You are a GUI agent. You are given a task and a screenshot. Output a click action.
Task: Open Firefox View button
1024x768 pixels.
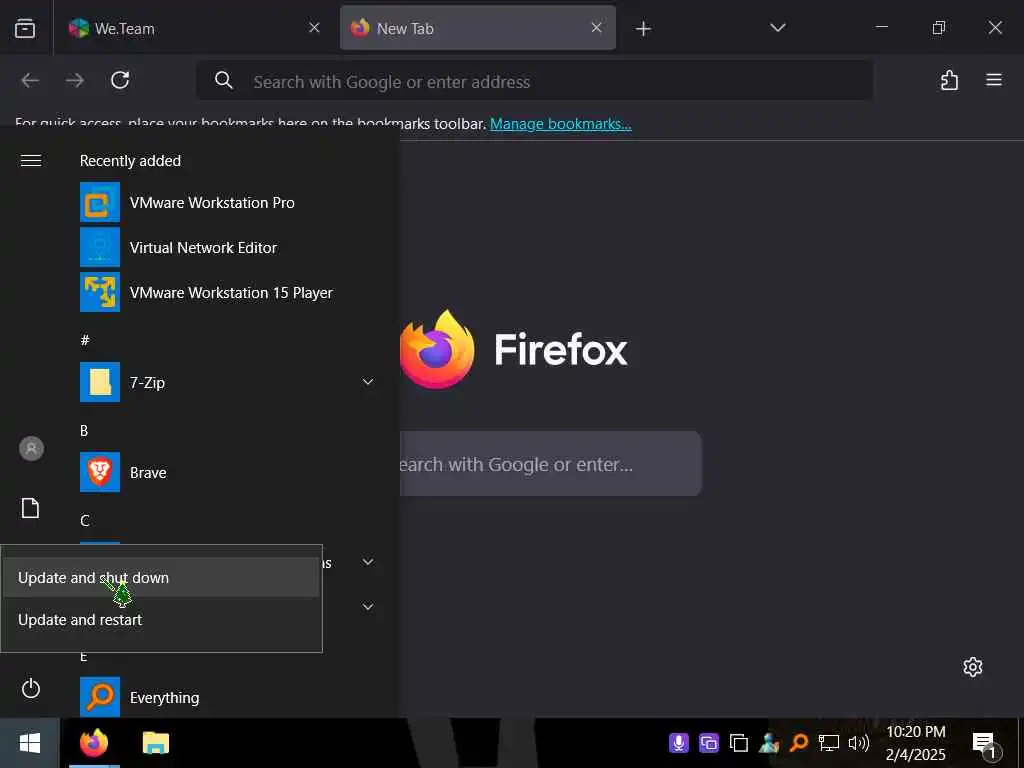point(25,28)
